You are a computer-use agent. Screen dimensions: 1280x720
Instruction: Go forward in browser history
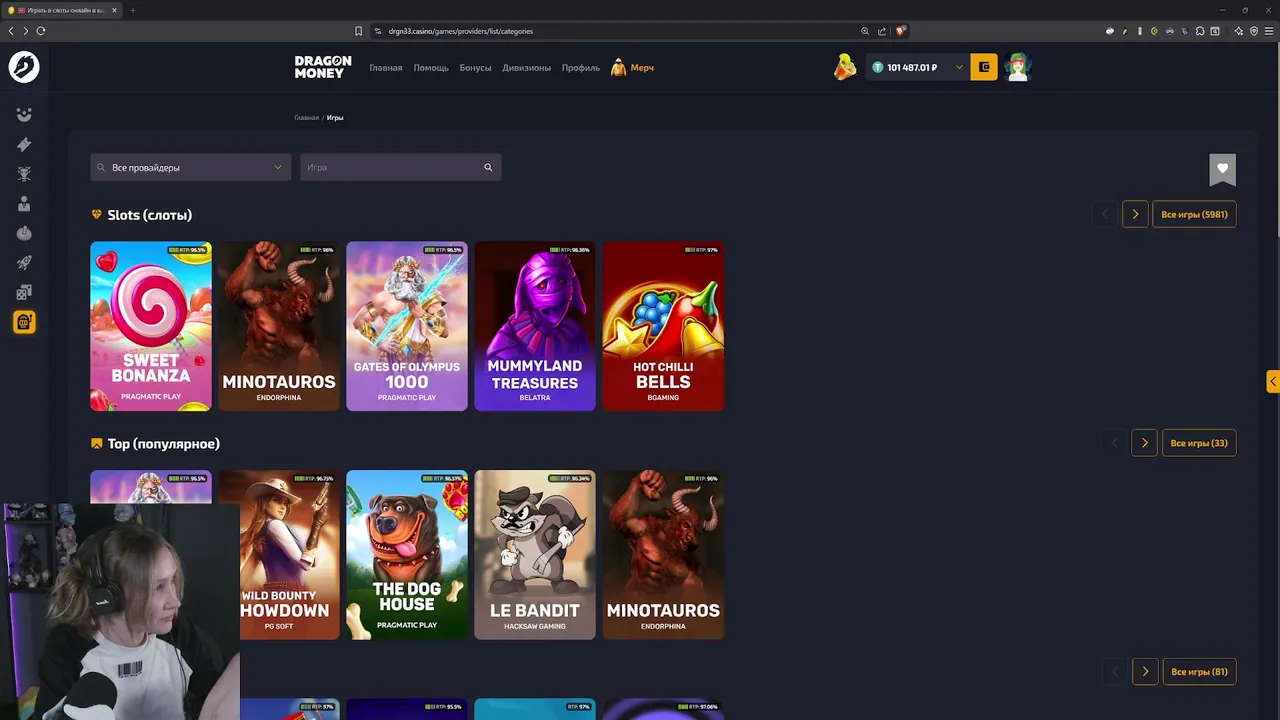25,31
